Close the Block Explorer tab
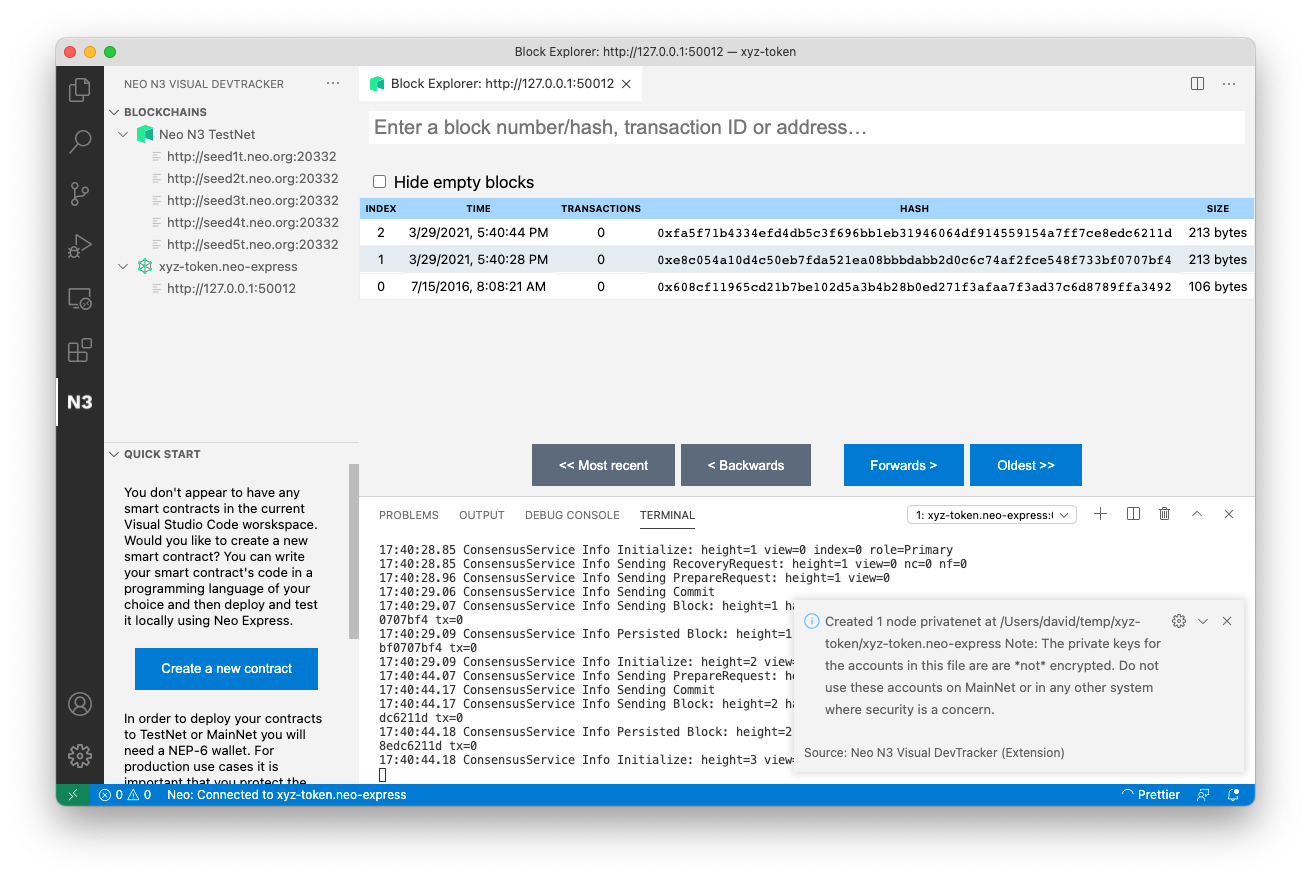 point(626,84)
